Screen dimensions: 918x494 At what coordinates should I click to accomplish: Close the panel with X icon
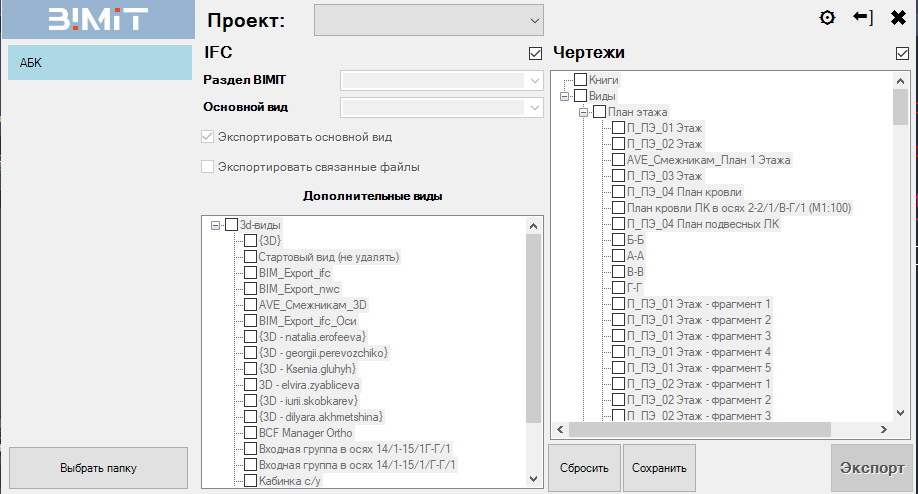[898, 18]
